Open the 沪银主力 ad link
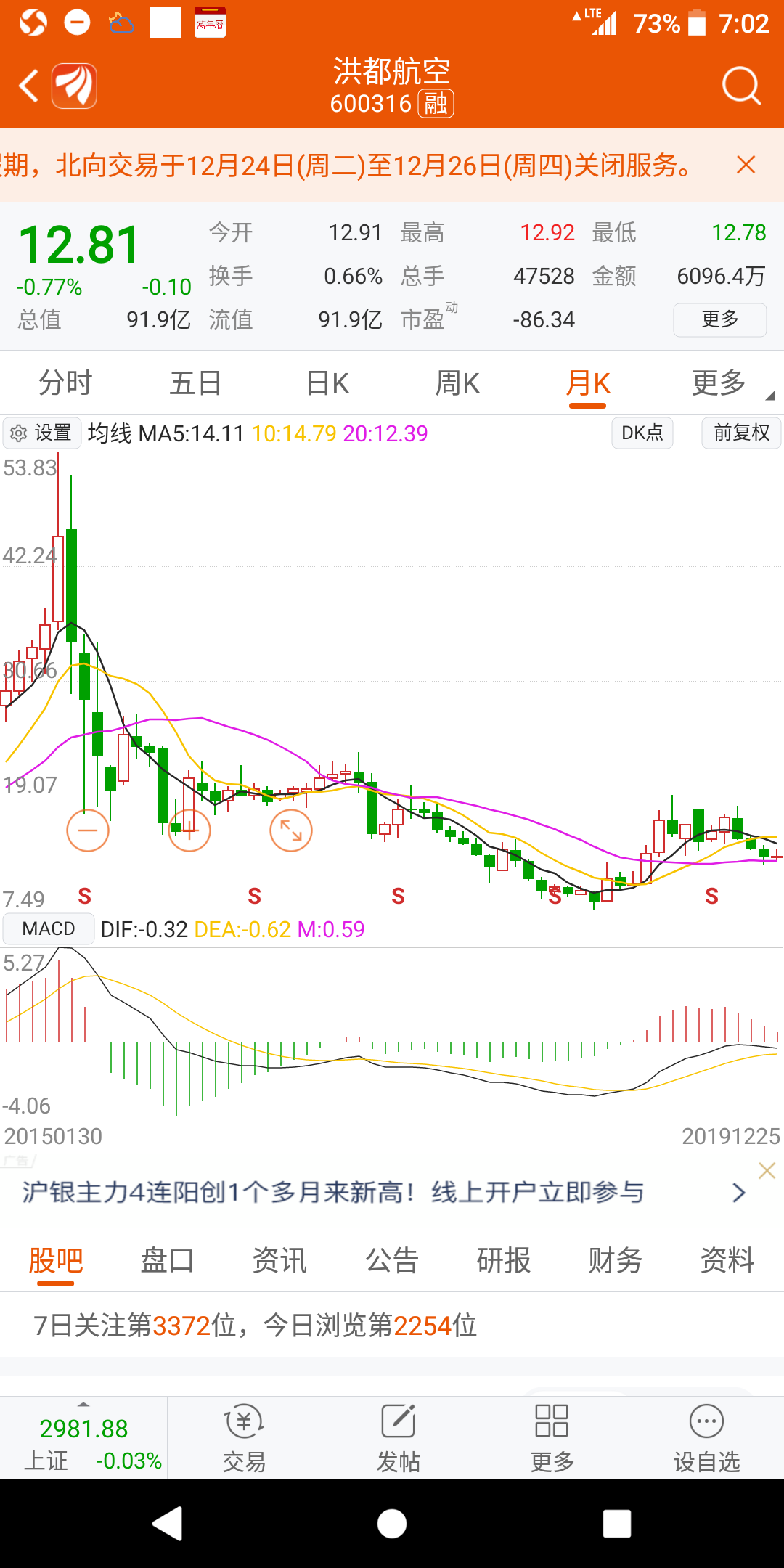Viewport: 784px width, 1568px height. tap(332, 1192)
